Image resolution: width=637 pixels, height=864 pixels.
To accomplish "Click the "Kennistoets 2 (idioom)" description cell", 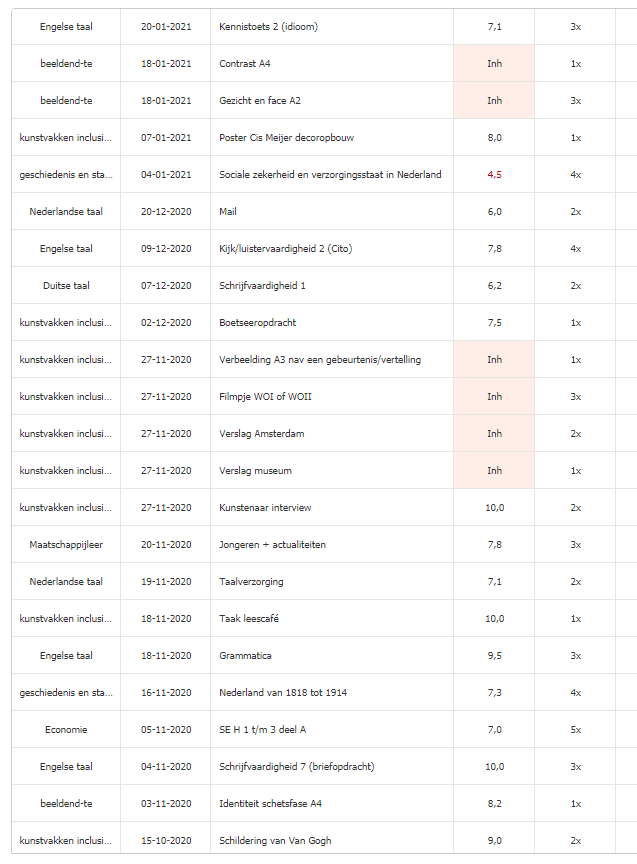I will (267, 26).
